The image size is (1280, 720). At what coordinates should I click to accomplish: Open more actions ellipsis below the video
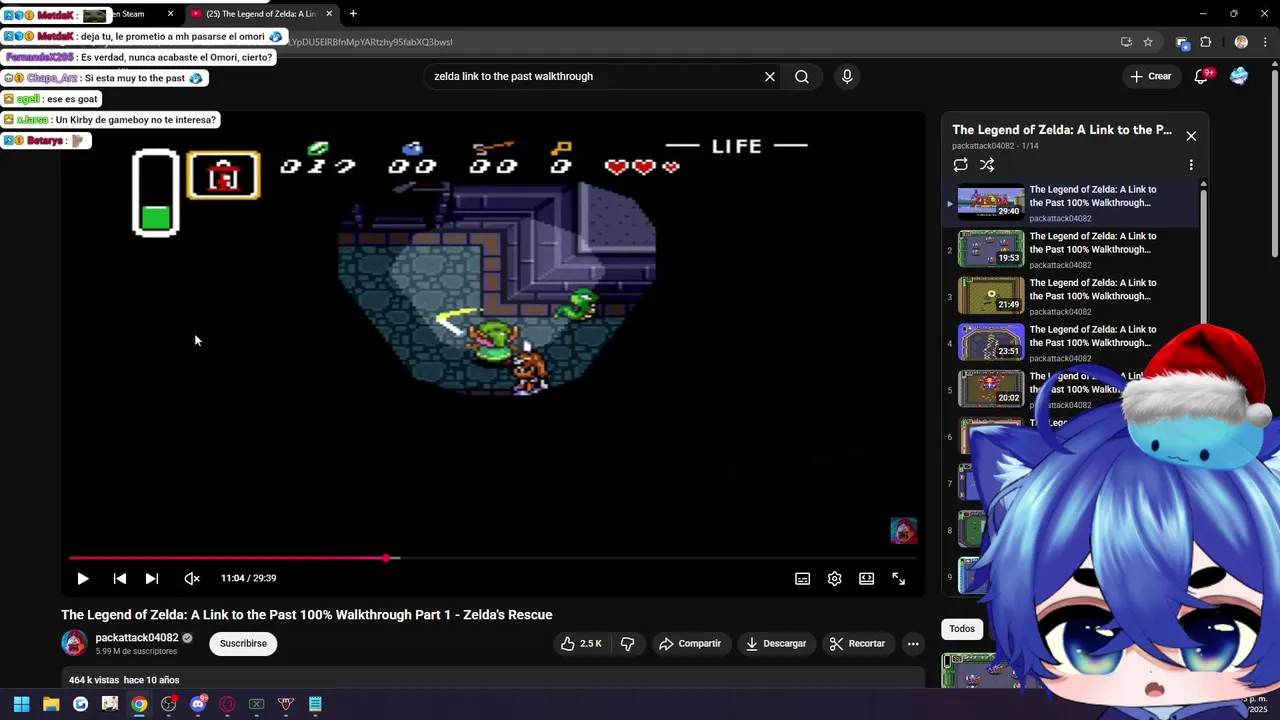pos(913,644)
